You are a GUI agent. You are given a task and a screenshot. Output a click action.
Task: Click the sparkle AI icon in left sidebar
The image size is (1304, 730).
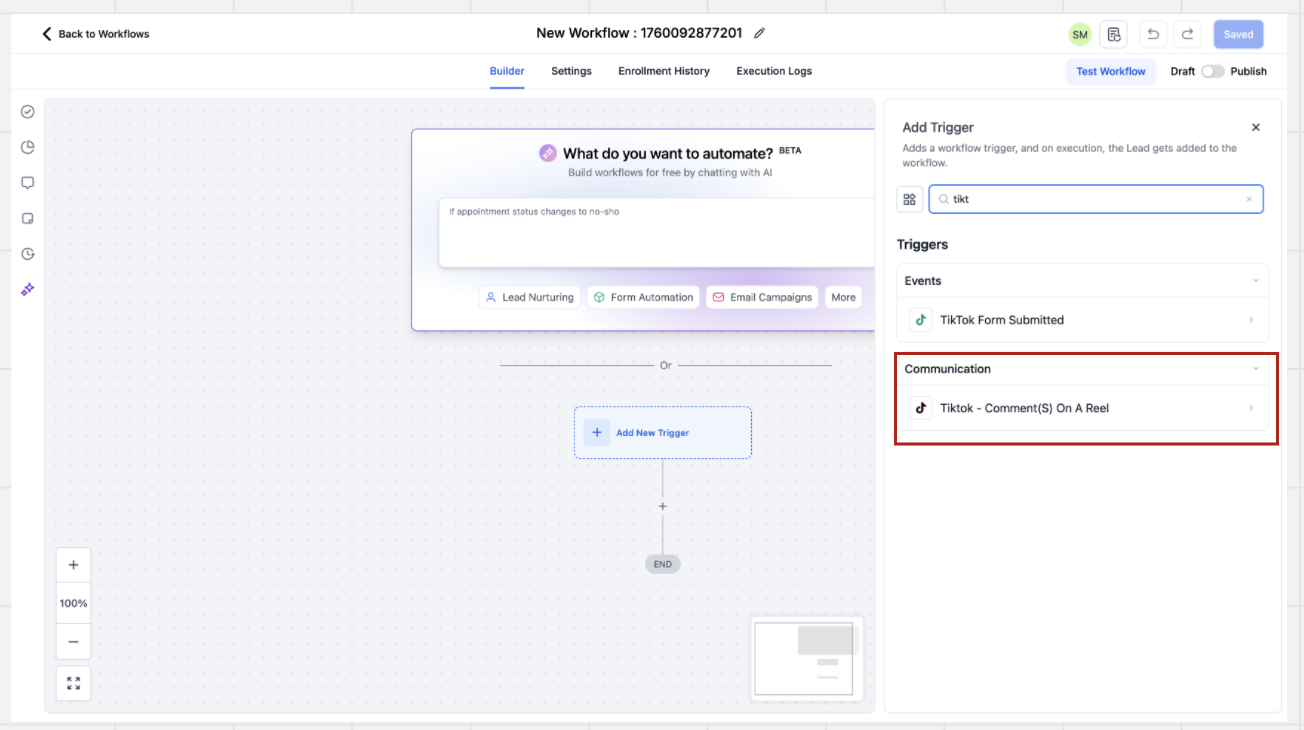28,289
